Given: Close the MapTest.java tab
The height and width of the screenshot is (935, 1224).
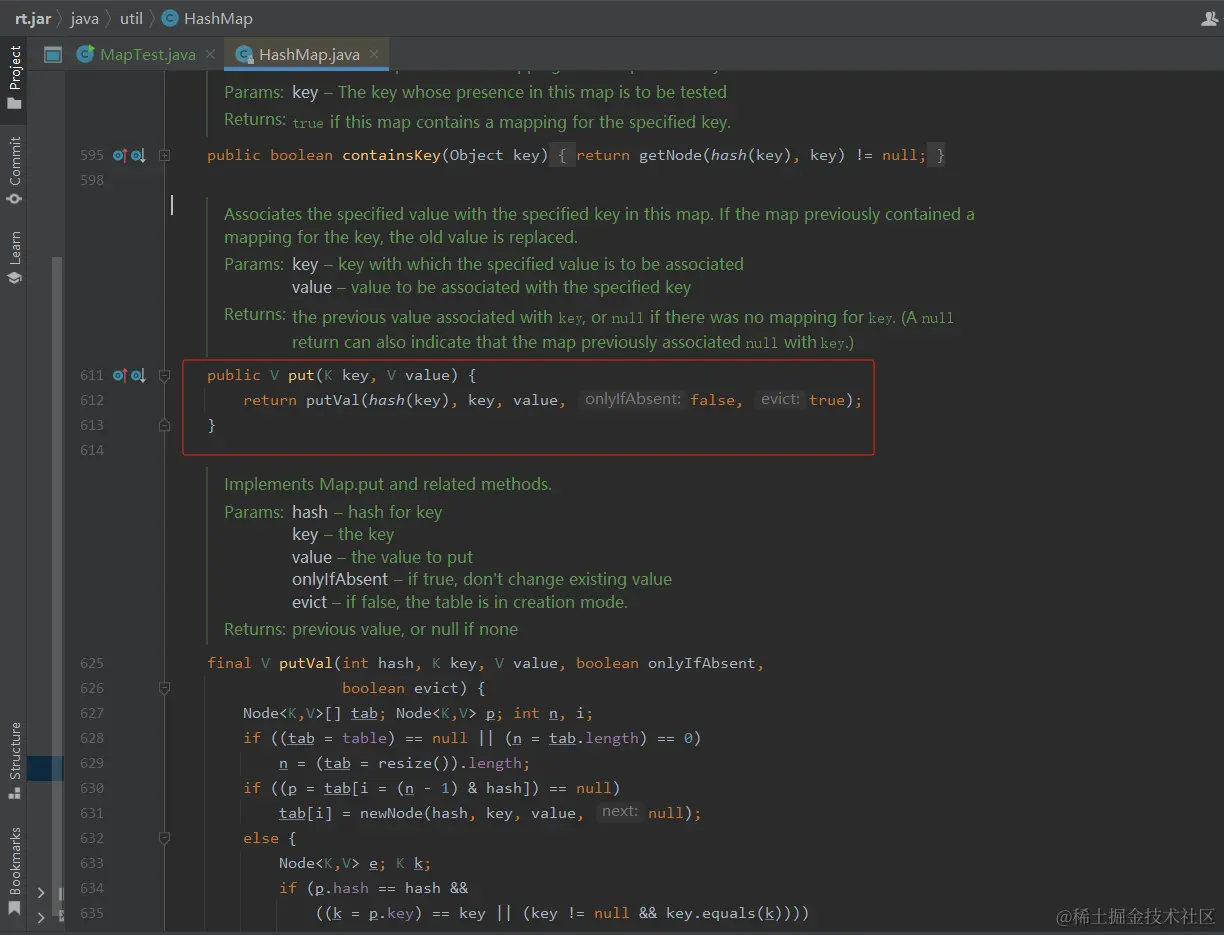Looking at the screenshot, I should pos(210,54).
